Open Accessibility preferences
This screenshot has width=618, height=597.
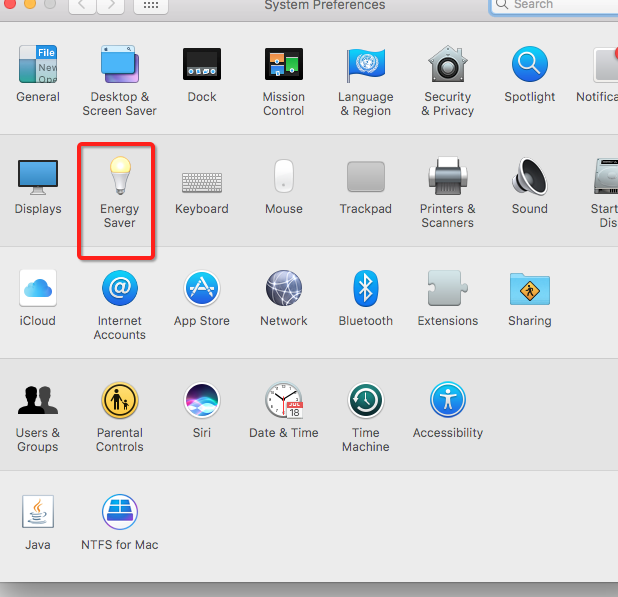coord(448,410)
